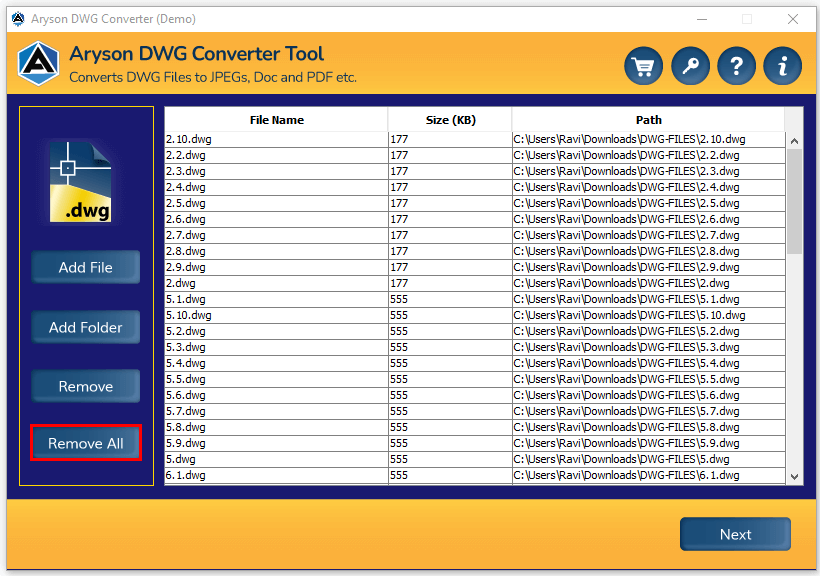Select file name 2.7.dwg
The width and height of the screenshot is (820, 576).
276,235
